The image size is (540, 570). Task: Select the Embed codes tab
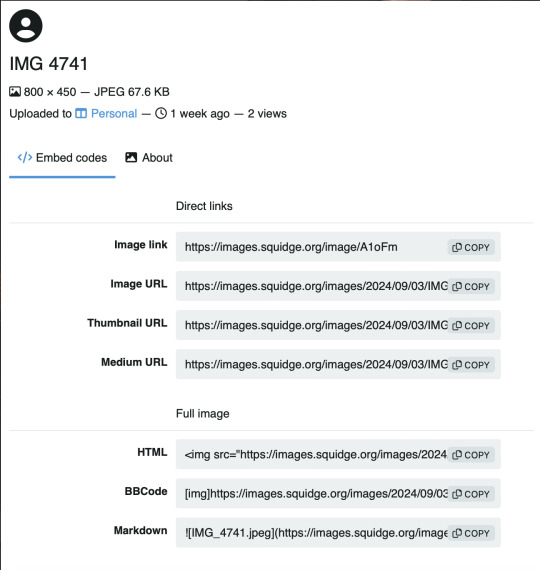(x=62, y=158)
